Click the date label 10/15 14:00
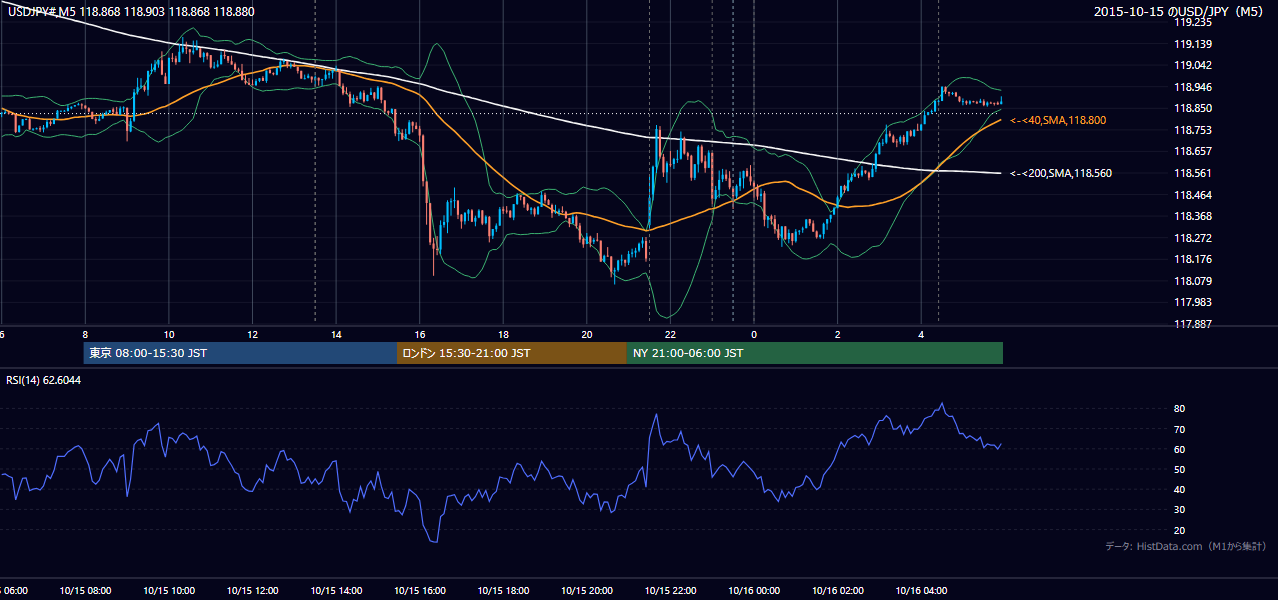This screenshot has width=1278, height=600. [336, 591]
